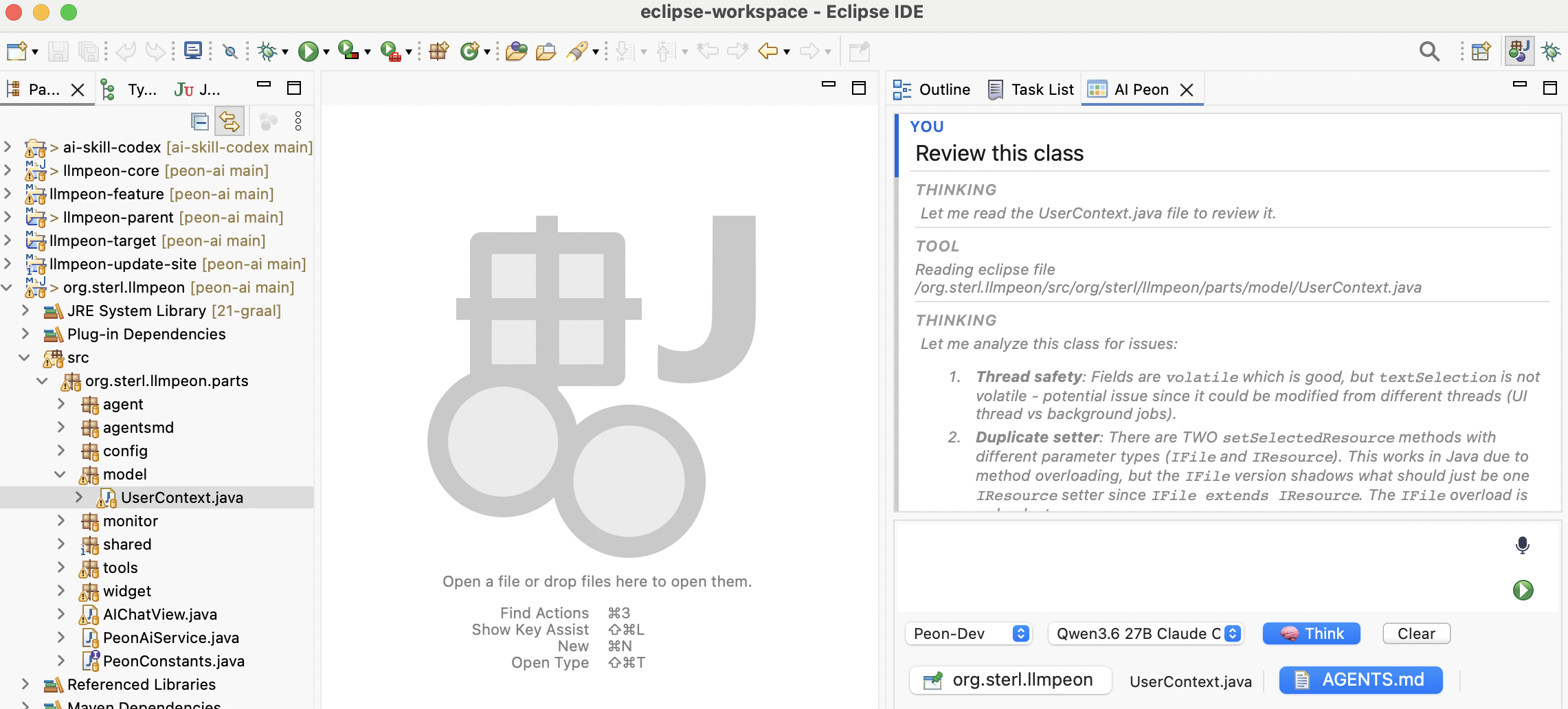Screen dimensions: 1568x709
Task: Click the Debug bug toolbar icon
Action: (267, 51)
